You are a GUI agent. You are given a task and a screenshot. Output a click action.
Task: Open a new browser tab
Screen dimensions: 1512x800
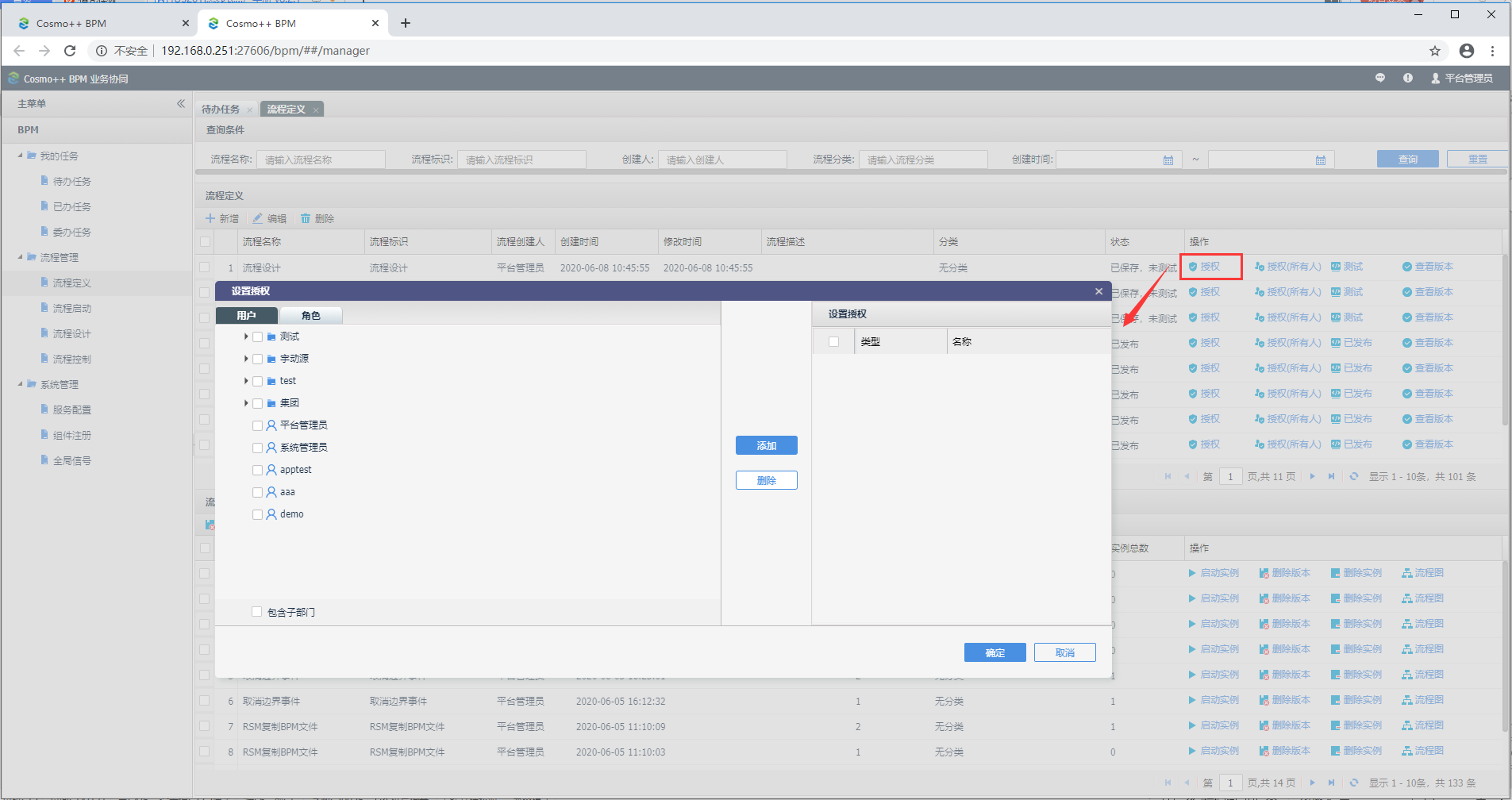(x=406, y=23)
